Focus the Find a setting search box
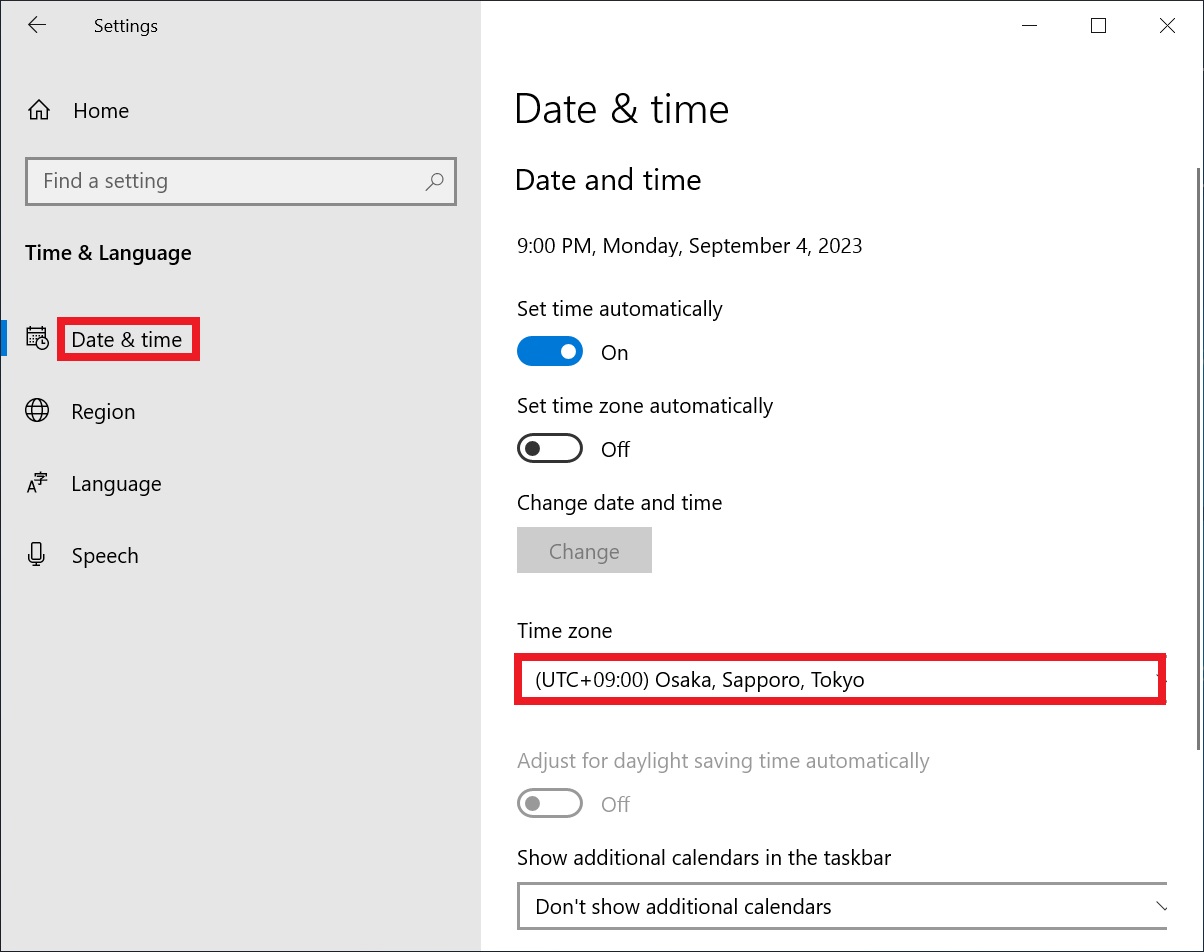 pyautogui.click(x=241, y=181)
